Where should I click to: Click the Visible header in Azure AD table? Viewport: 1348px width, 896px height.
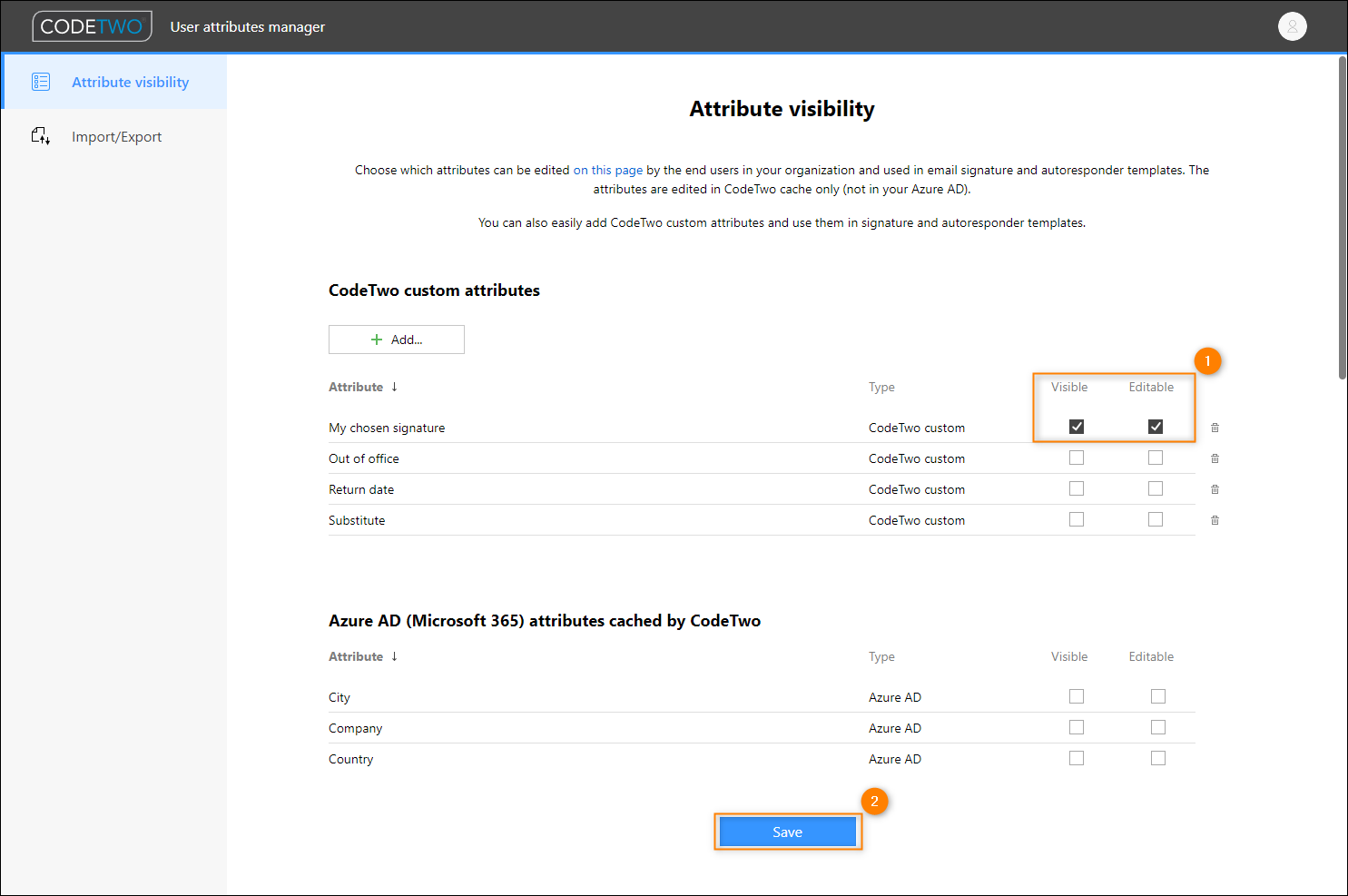click(x=1069, y=656)
